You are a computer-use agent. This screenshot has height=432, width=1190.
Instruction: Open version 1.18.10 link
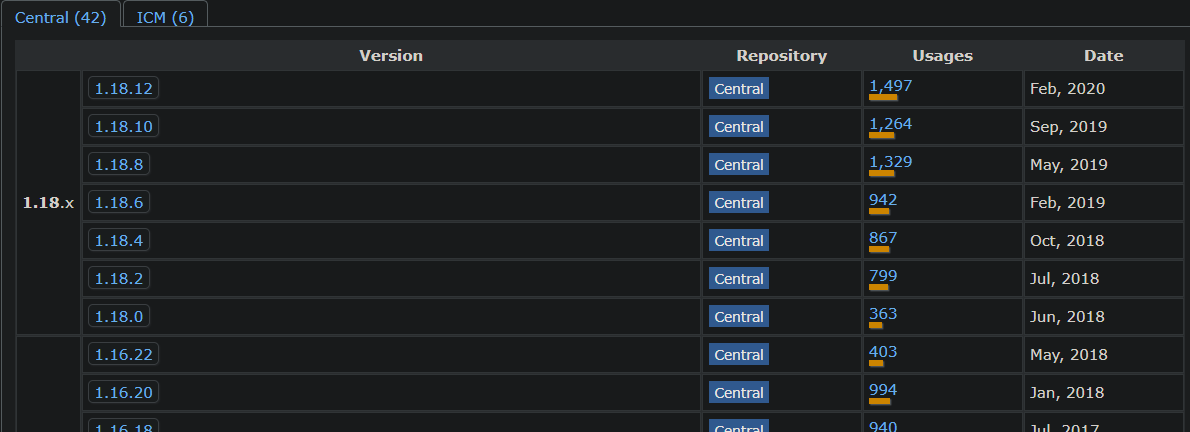click(x=124, y=126)
